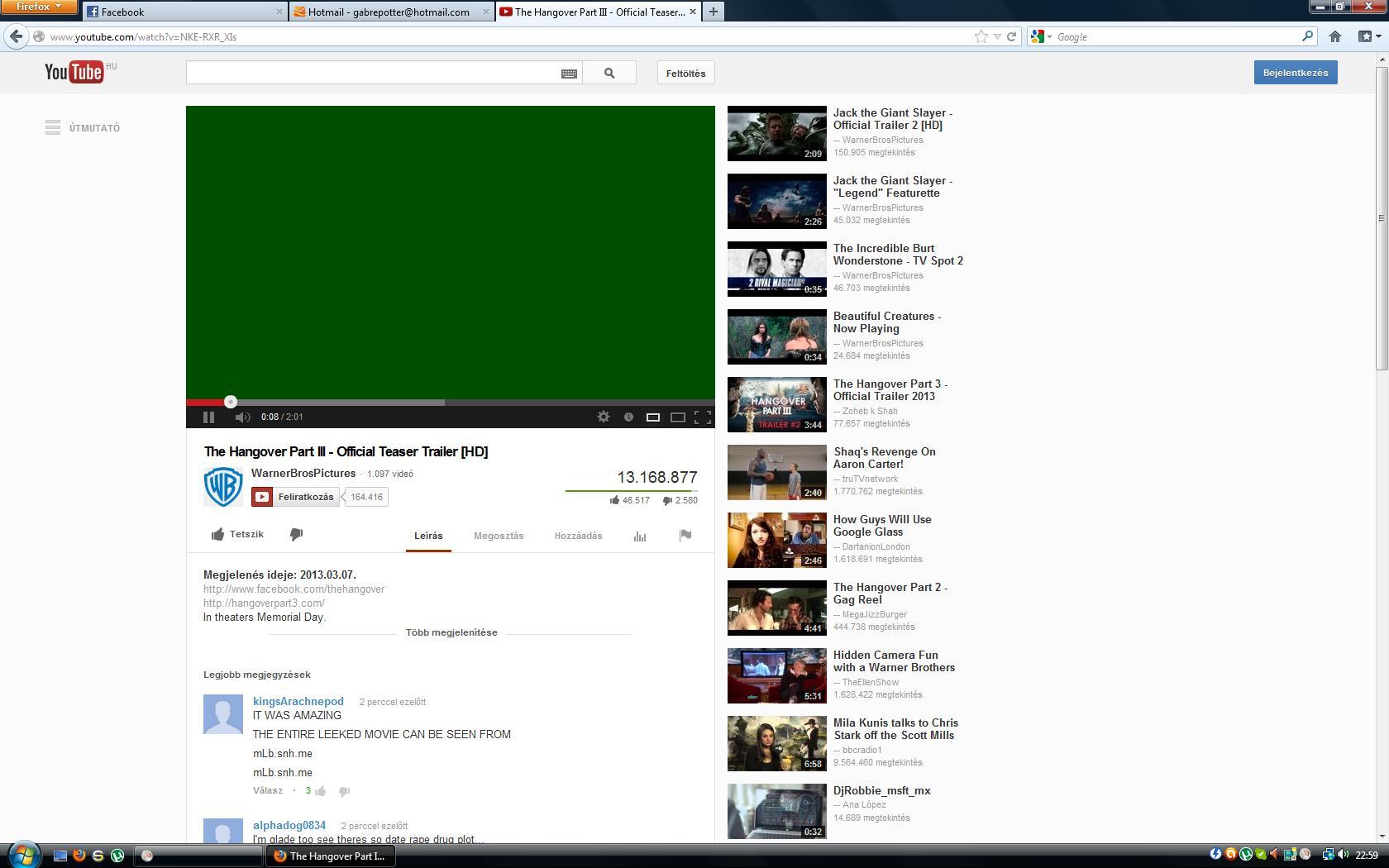Viewport: 1389px width, 868px height.
Task: Open the WarnerBrosPictures channel name link
Action: coord(303,474)
